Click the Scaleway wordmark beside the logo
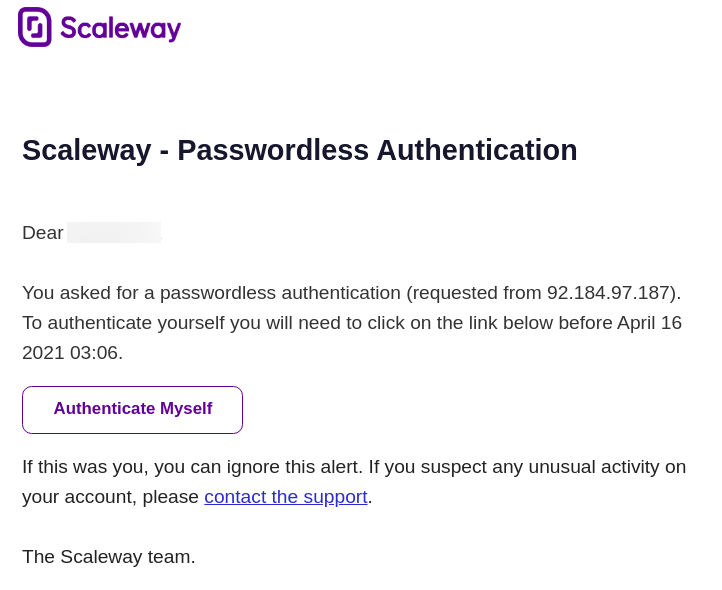 point(121,29)
